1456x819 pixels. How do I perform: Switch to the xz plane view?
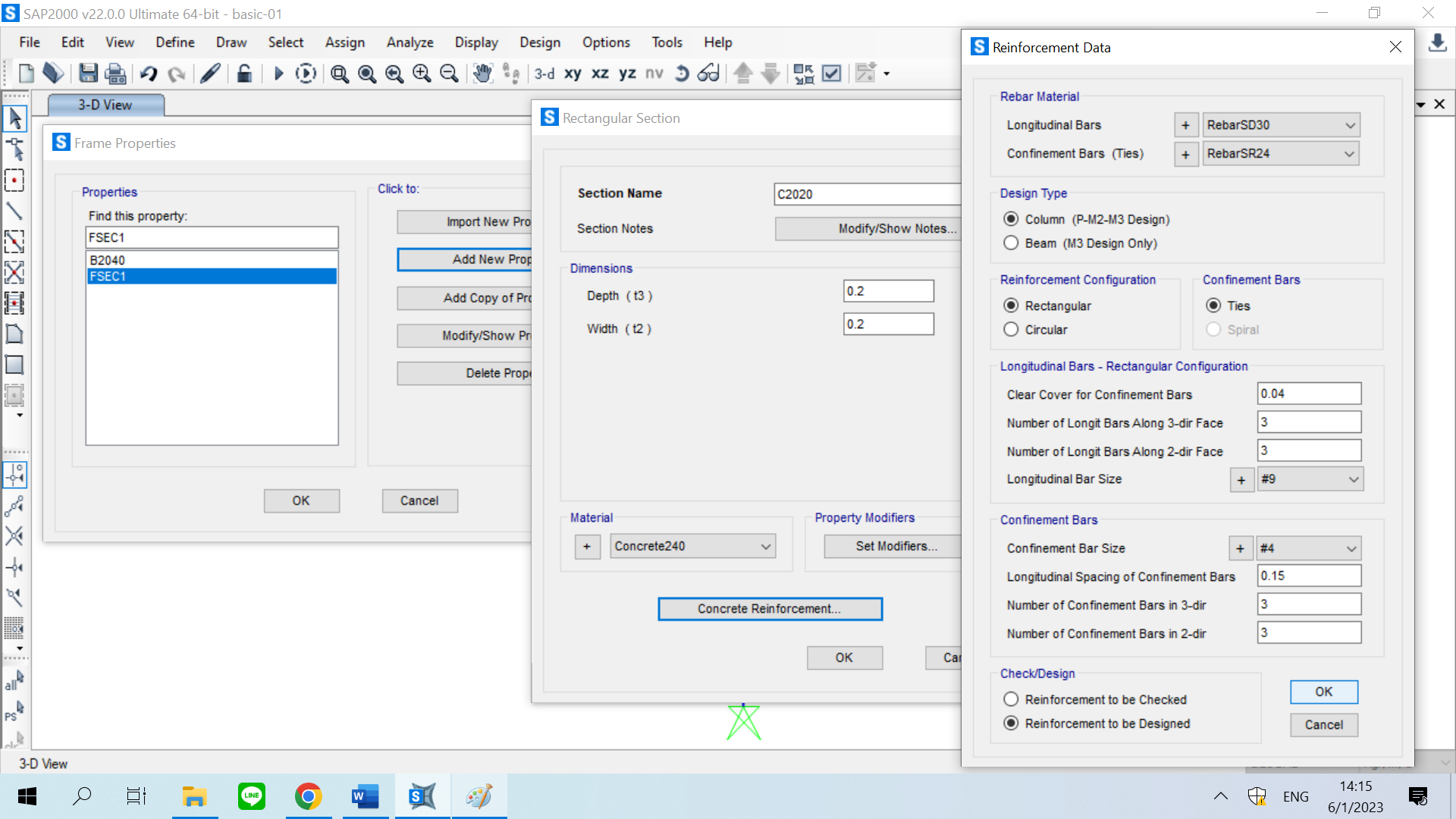coord(600,74)
